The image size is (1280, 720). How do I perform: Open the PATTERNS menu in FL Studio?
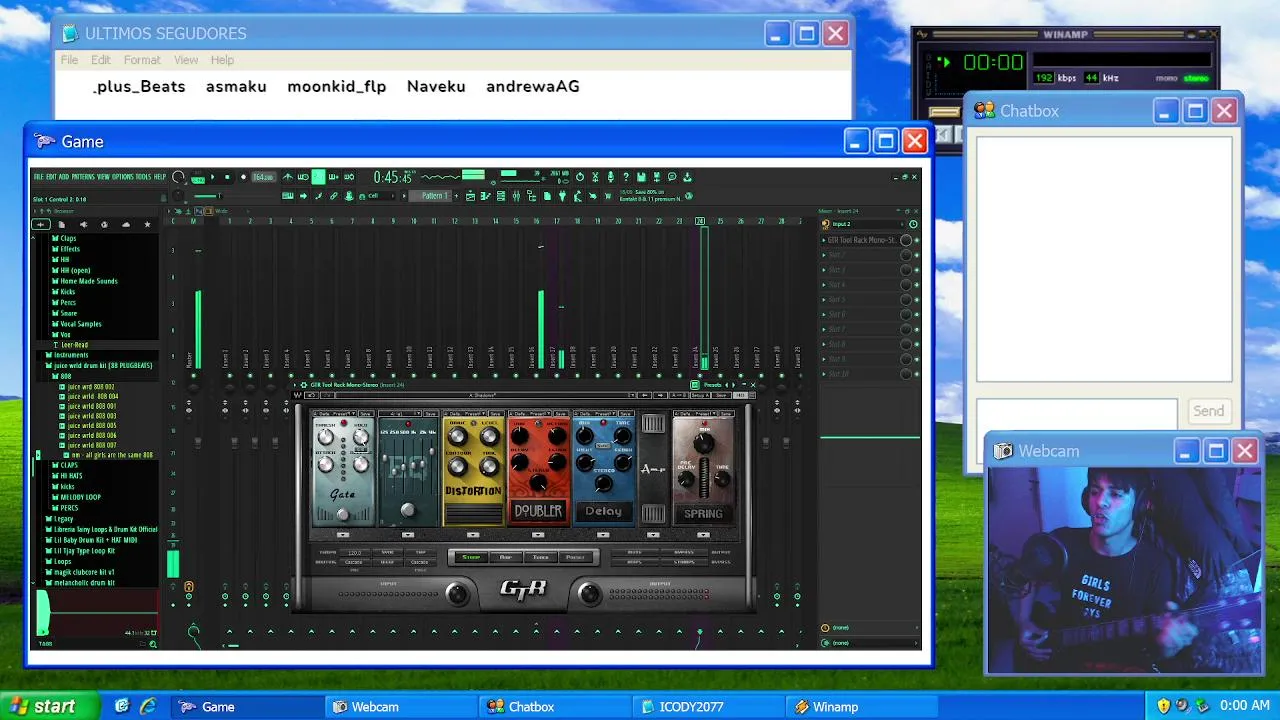point(83,177)
